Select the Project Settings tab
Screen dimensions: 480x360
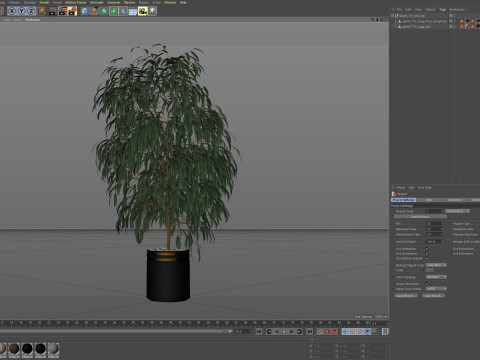coord(403,200)
